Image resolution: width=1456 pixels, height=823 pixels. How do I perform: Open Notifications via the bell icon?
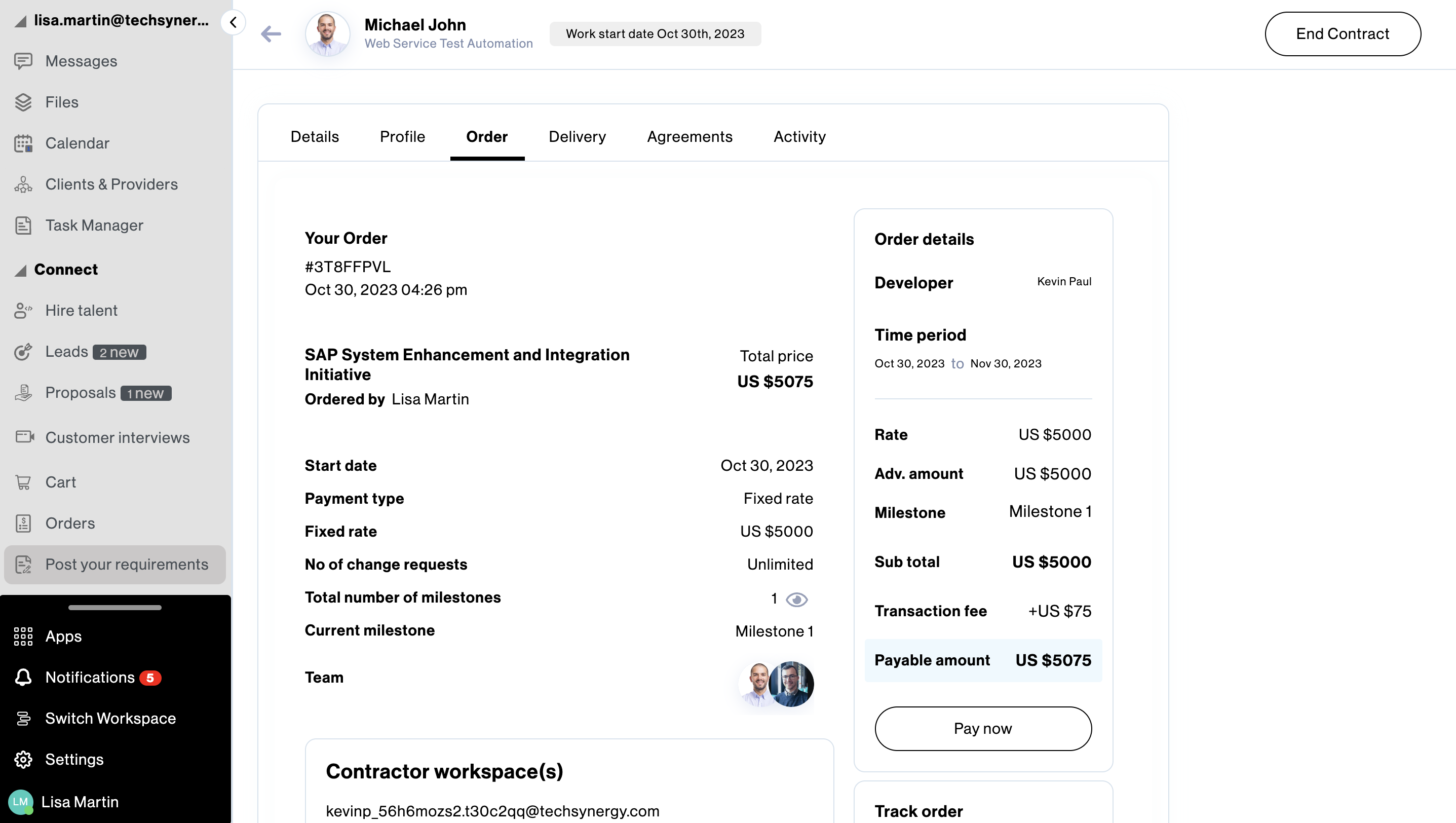(23, 677)
